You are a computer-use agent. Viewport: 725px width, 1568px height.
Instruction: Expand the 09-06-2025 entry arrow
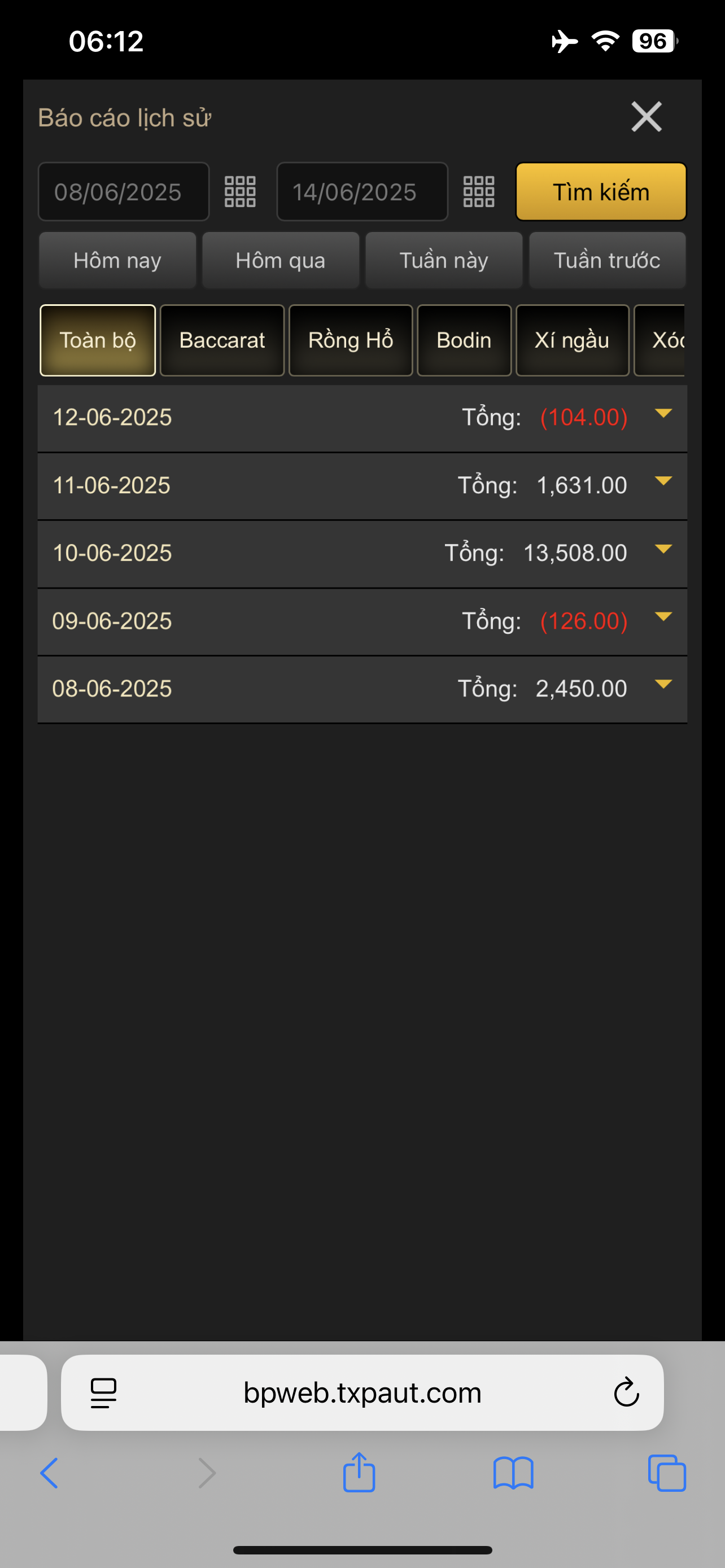coord(663,617)
